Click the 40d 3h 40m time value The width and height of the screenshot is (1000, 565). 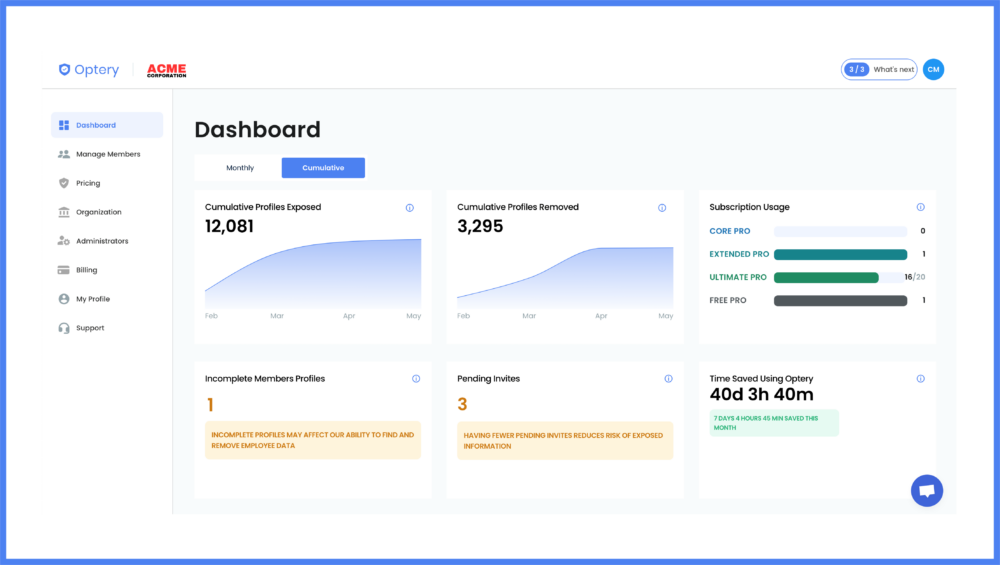coord(761,395)
